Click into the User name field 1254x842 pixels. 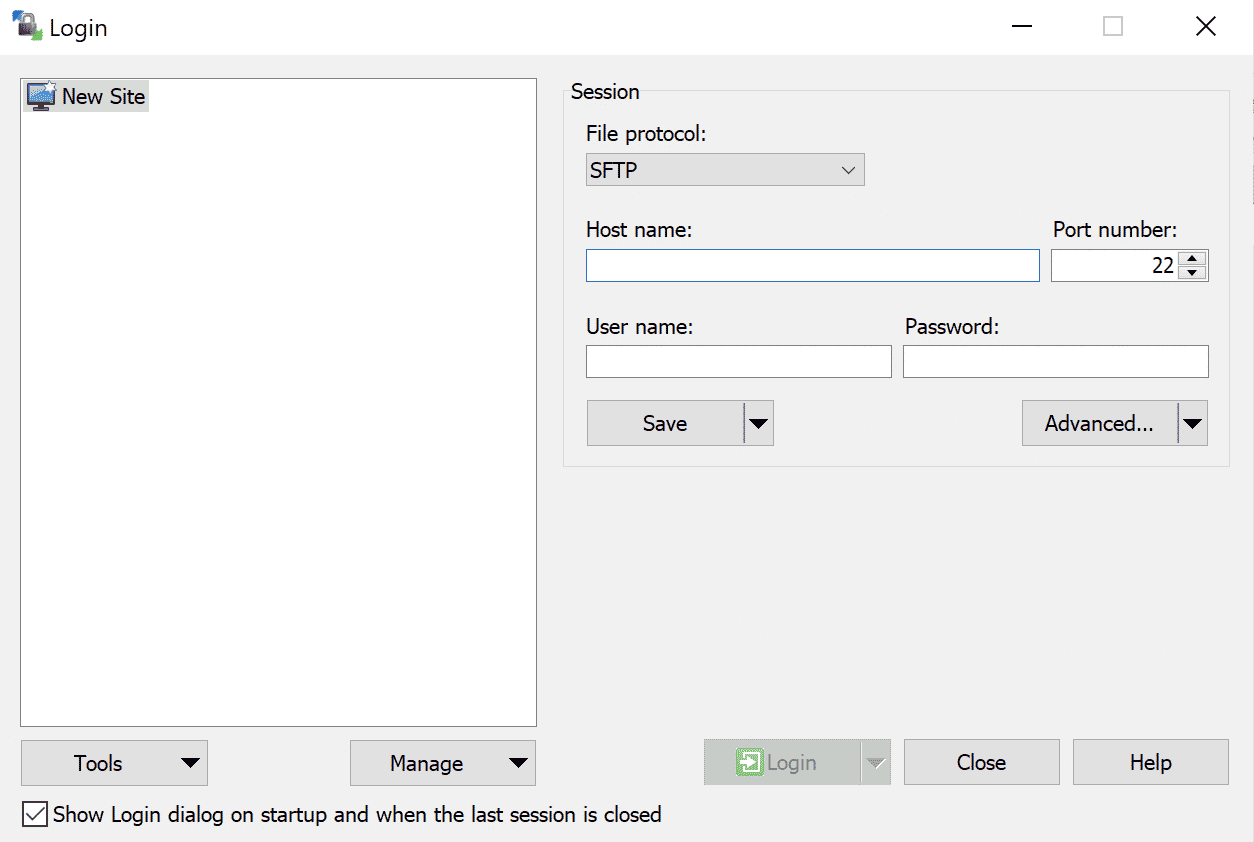click(x=738, y=362)
